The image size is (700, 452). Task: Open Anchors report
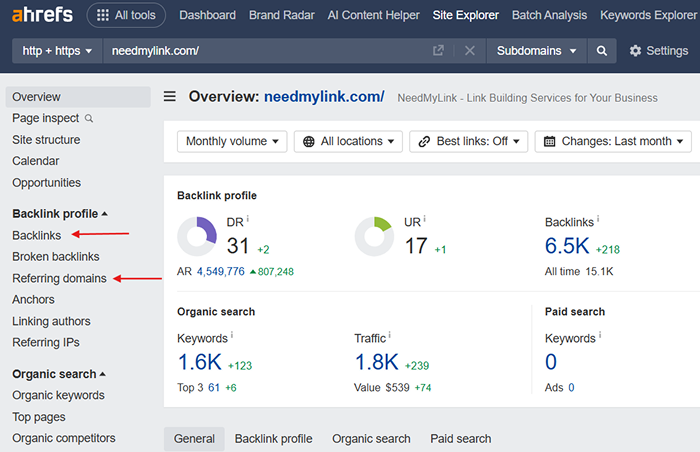click(33, 299)
